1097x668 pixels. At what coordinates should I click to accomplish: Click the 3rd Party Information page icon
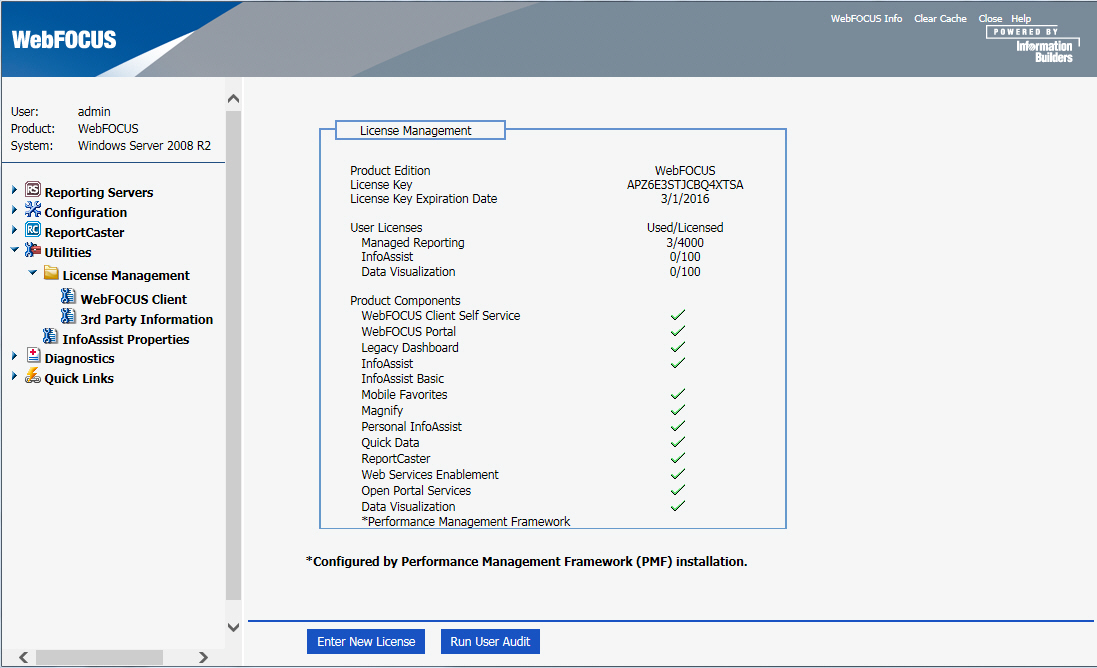click(x=68, y=317)
